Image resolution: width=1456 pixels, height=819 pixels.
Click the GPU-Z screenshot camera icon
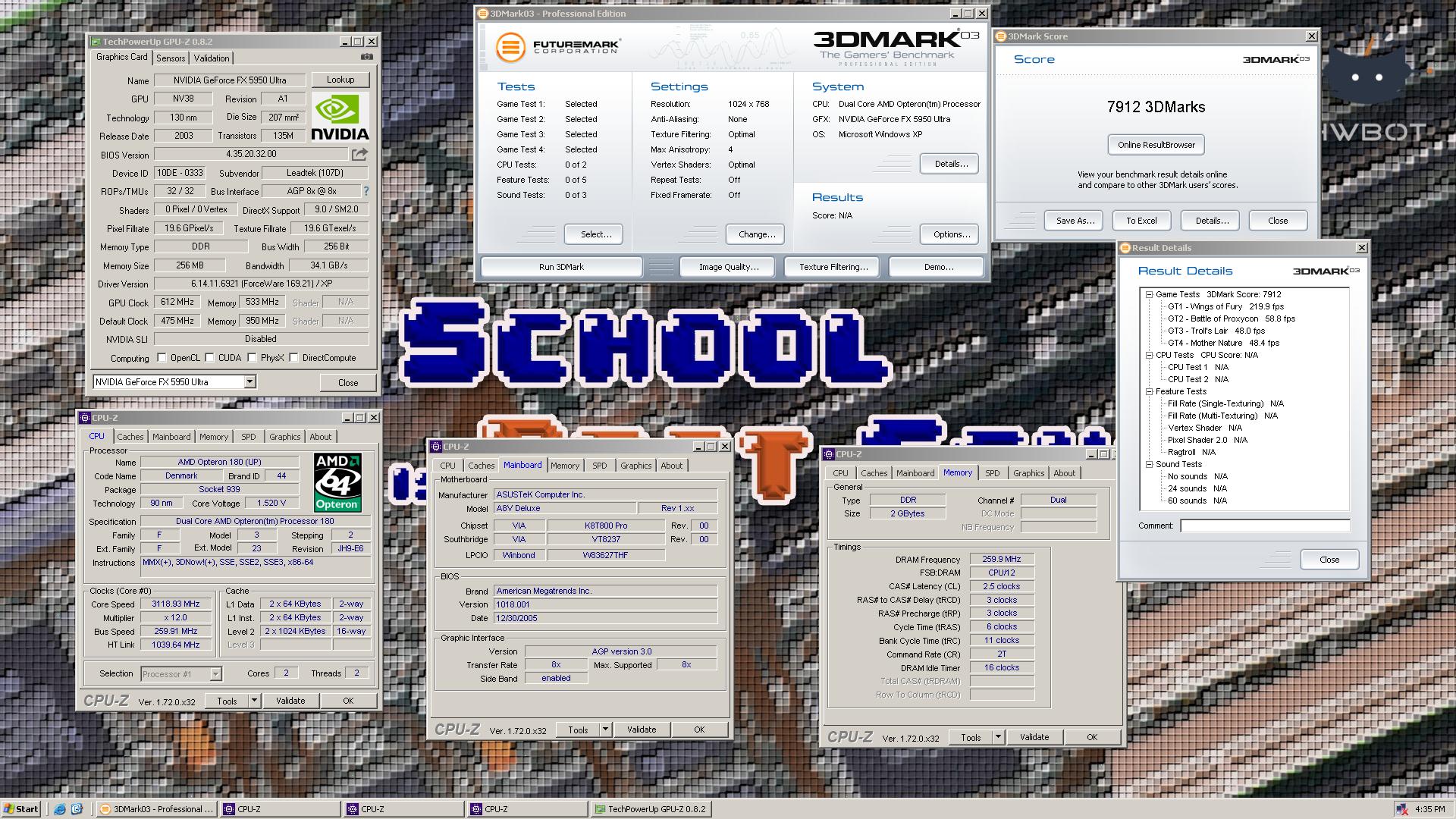point(366,57)
